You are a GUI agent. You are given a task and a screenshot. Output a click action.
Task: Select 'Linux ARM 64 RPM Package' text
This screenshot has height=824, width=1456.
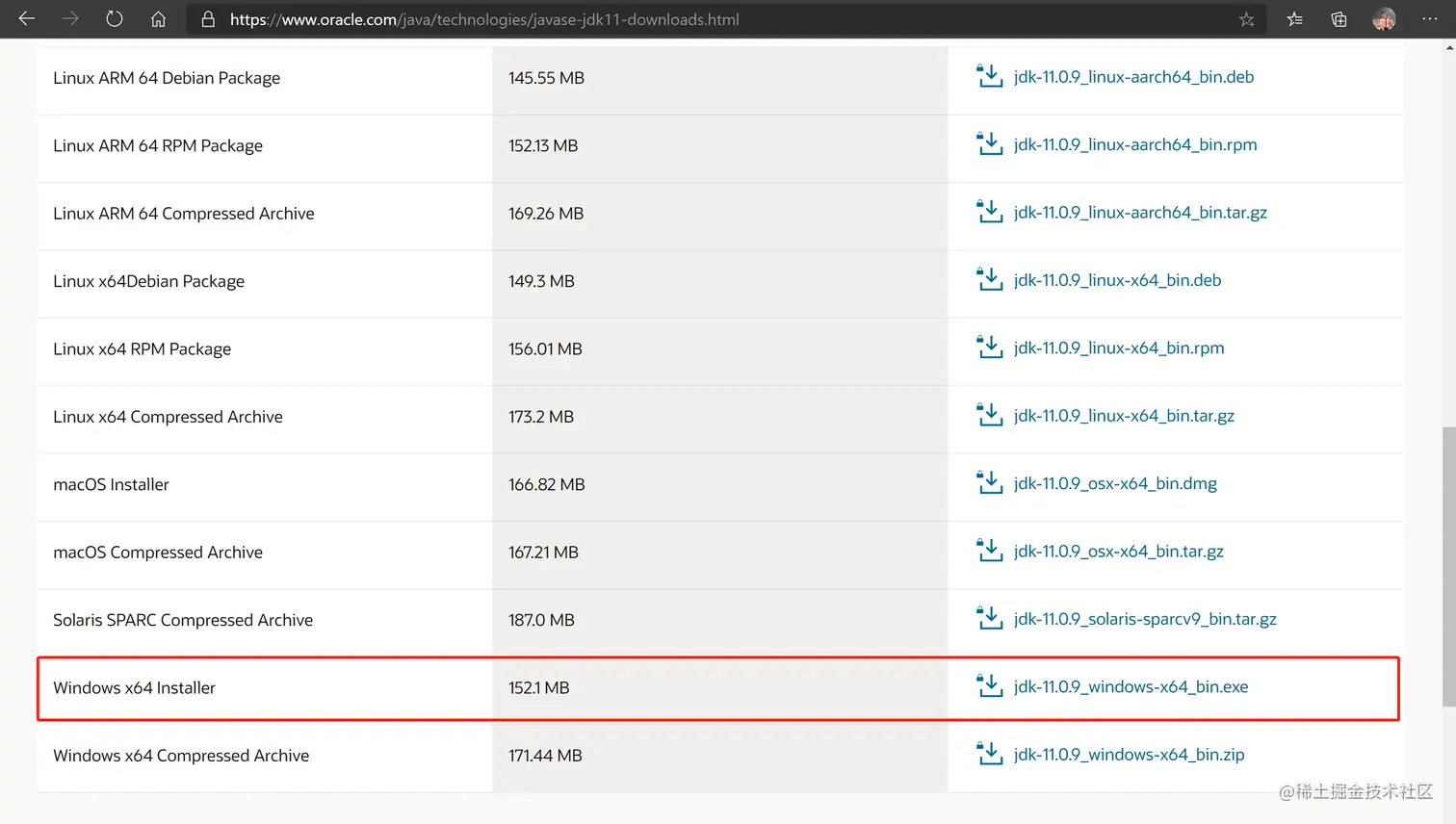[158, 145]
